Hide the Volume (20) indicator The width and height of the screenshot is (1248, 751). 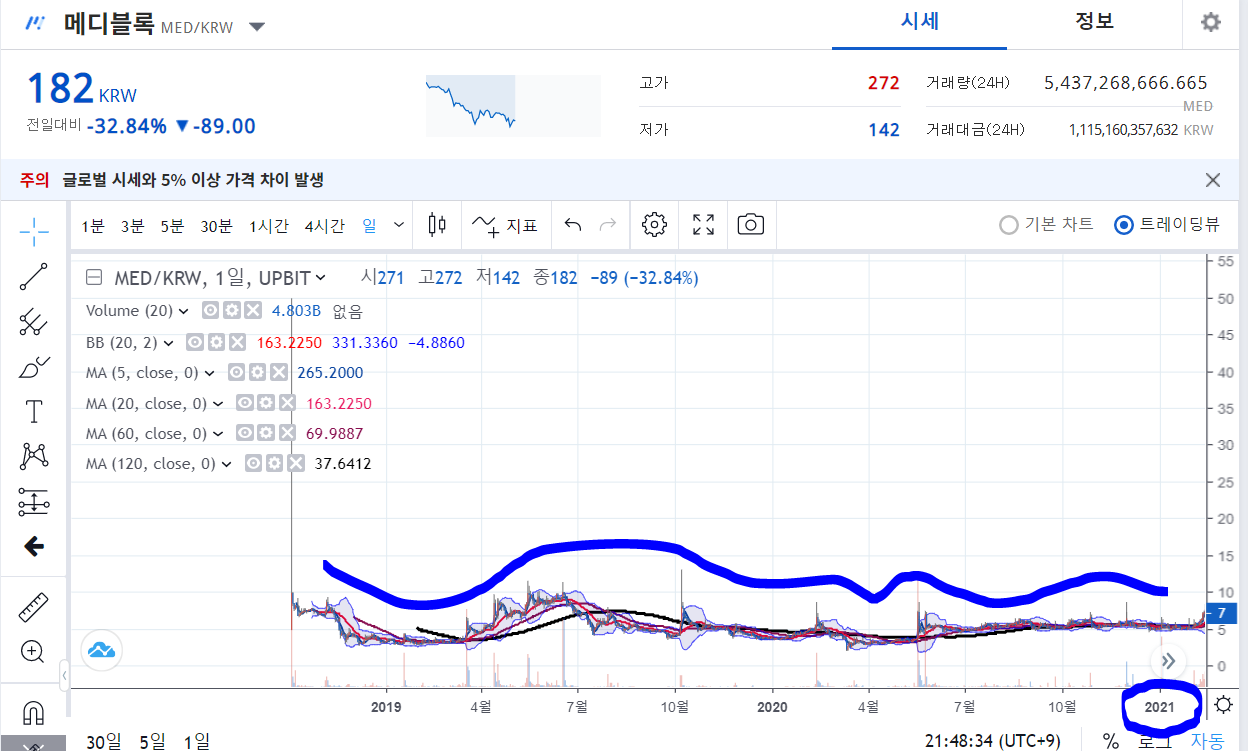(x=211, y=311)
